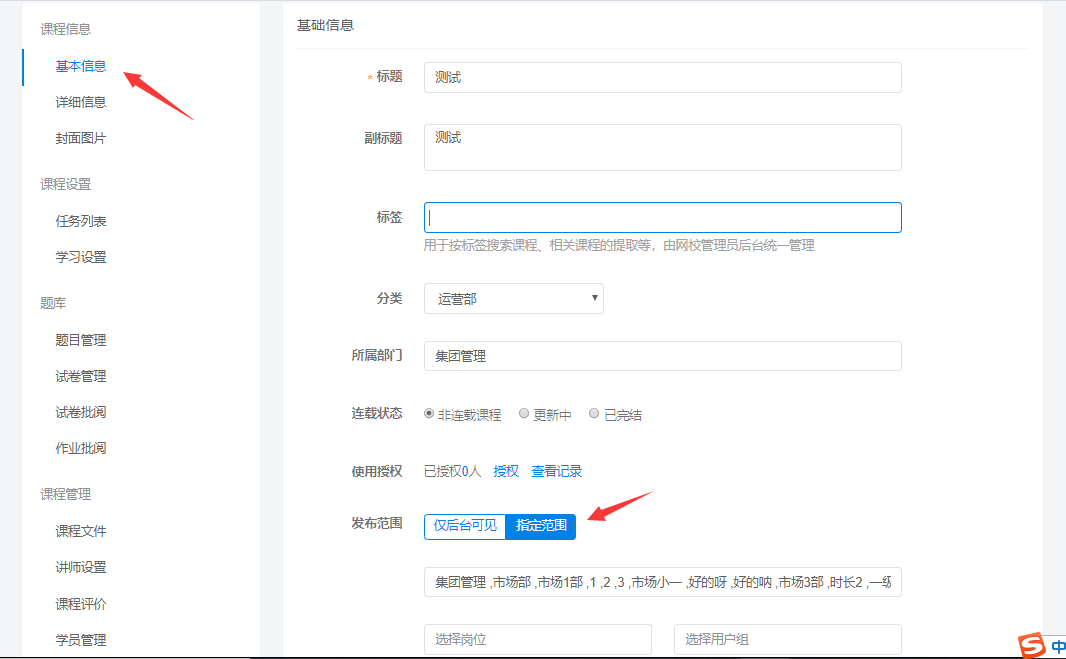The width and height of the screenshot is (1066, 659).
Task: Click the 已授权0人 text
Action: (x=452, y=471)
